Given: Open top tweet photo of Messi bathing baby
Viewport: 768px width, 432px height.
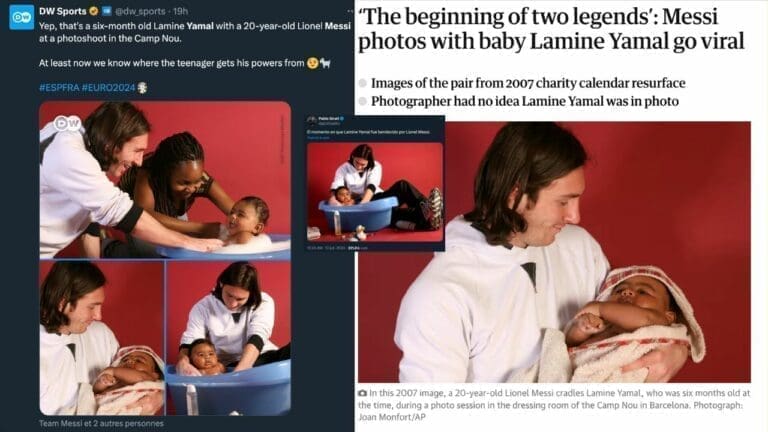Looking at the screenshot, I should tap(165, 180).
